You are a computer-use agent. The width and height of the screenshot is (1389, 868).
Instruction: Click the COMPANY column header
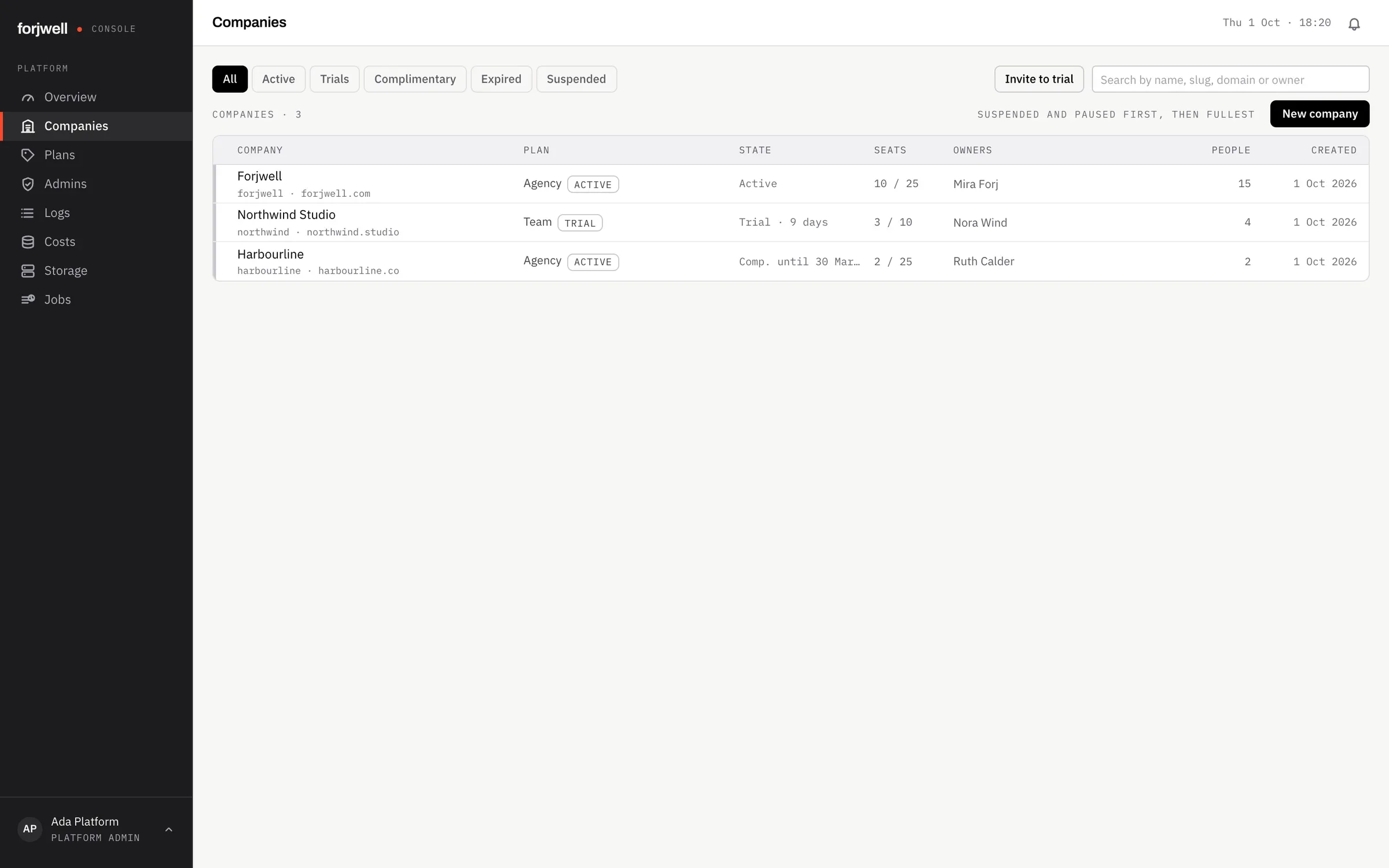[260, 150]
